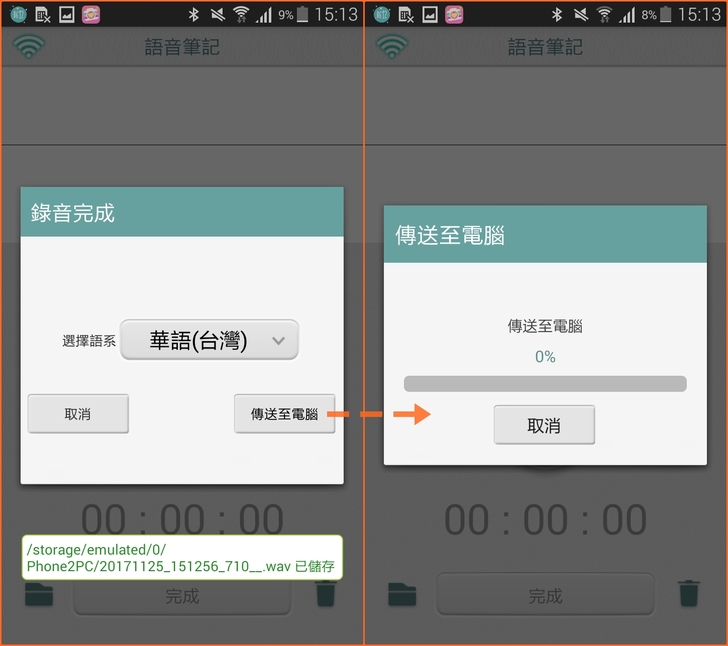728x646 pixels.
Task: Tap the 語音筆記 title on the right screen
Action: pos(545,47)
